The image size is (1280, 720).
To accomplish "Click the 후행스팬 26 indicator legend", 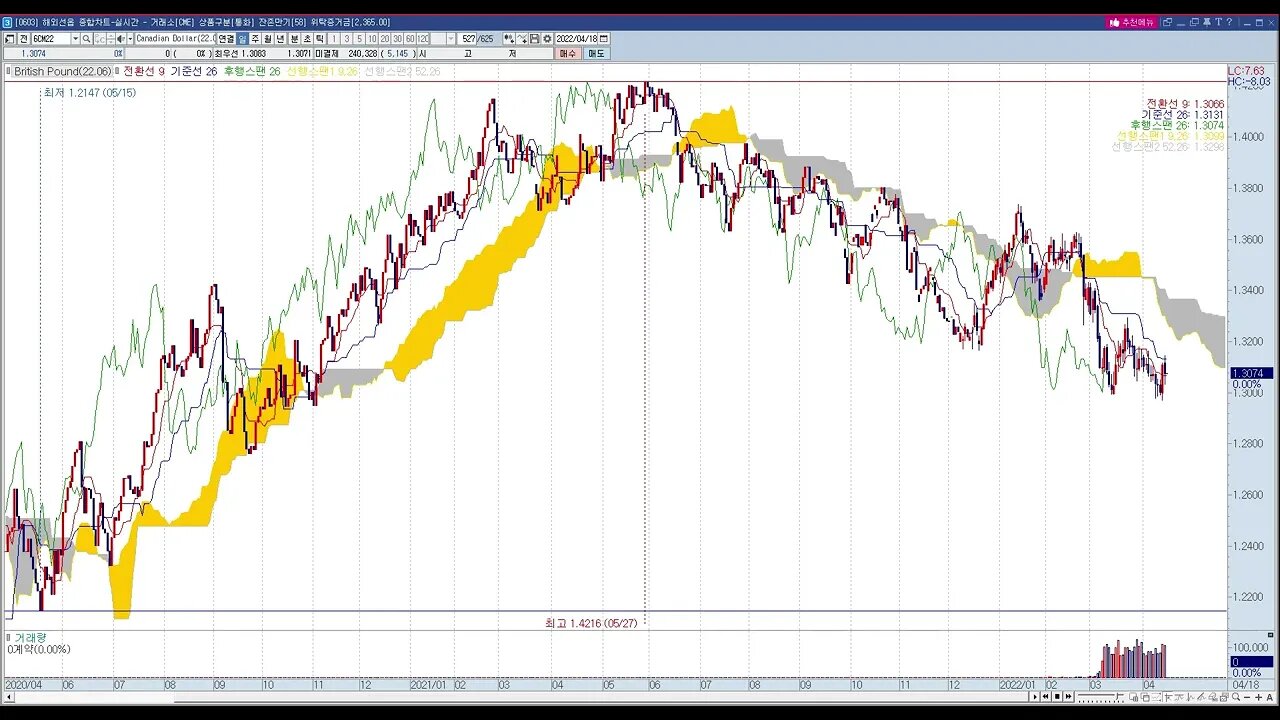I will (252, 72).
